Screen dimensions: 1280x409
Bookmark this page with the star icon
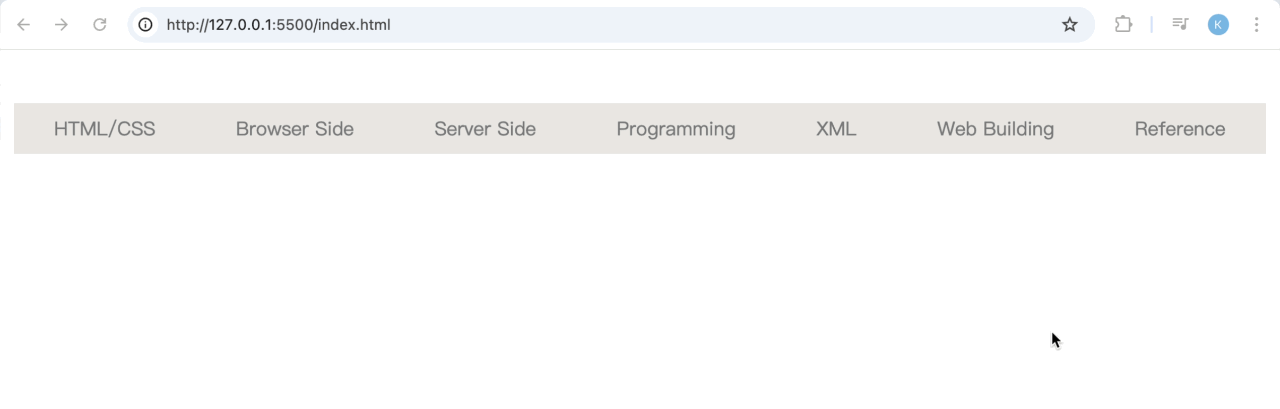pyautogui.click(x=1070, y=25)
